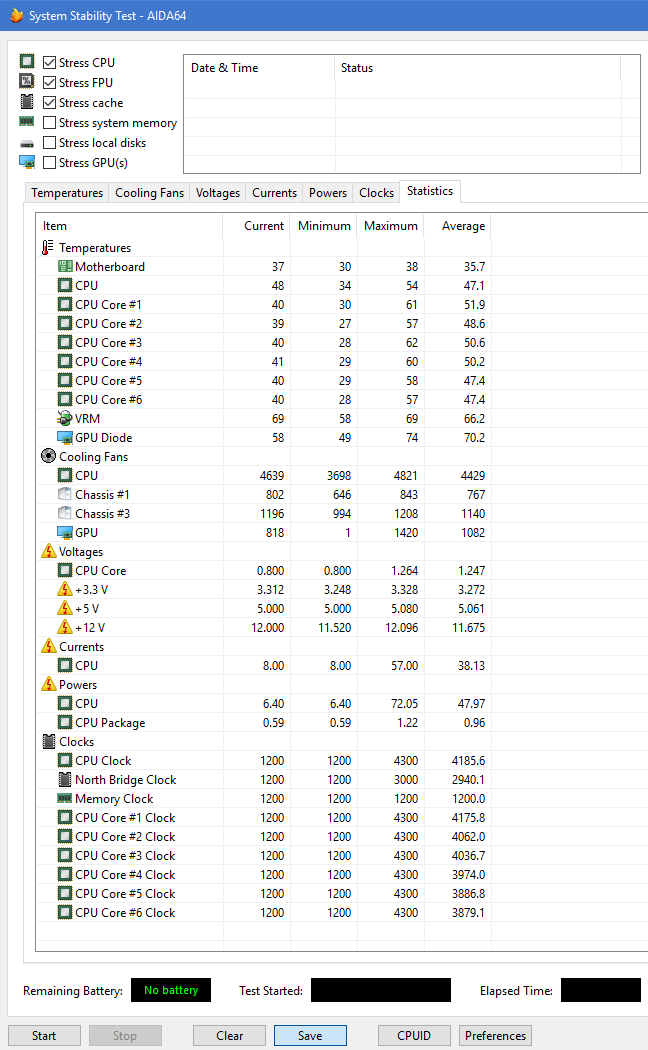Click the warning icon of Currents group
This screenshot has width=648, height=1050.
49,646
